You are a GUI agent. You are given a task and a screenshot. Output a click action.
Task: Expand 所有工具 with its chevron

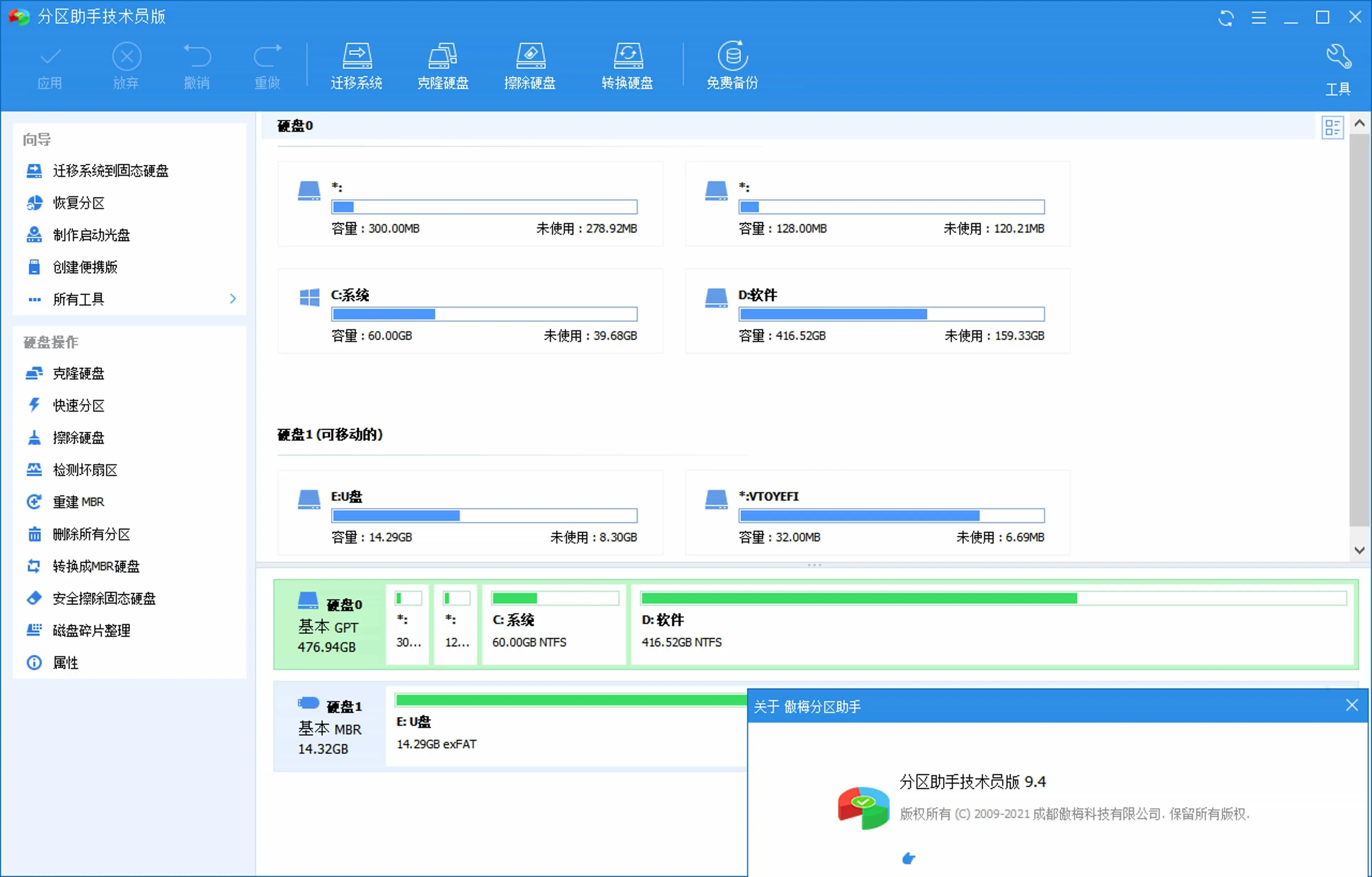click(232, 299)
